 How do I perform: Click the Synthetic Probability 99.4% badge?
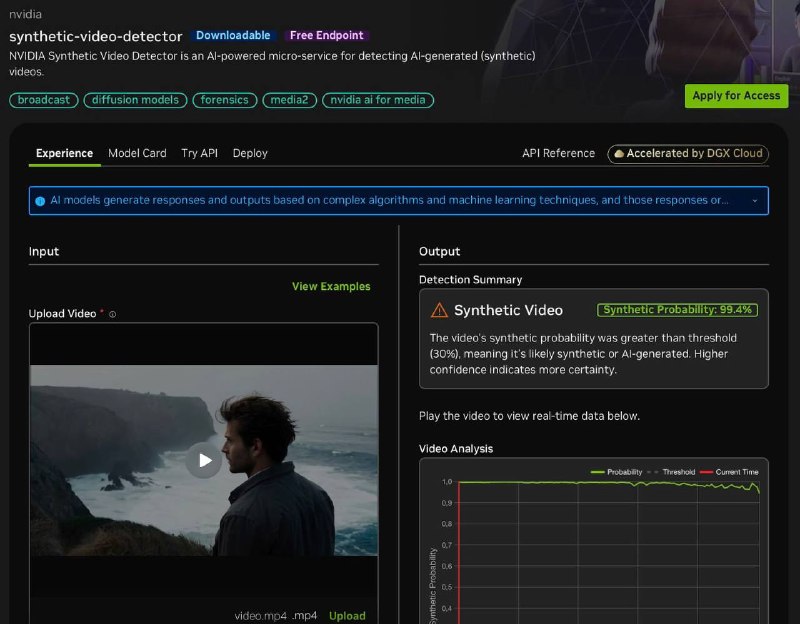677,310
